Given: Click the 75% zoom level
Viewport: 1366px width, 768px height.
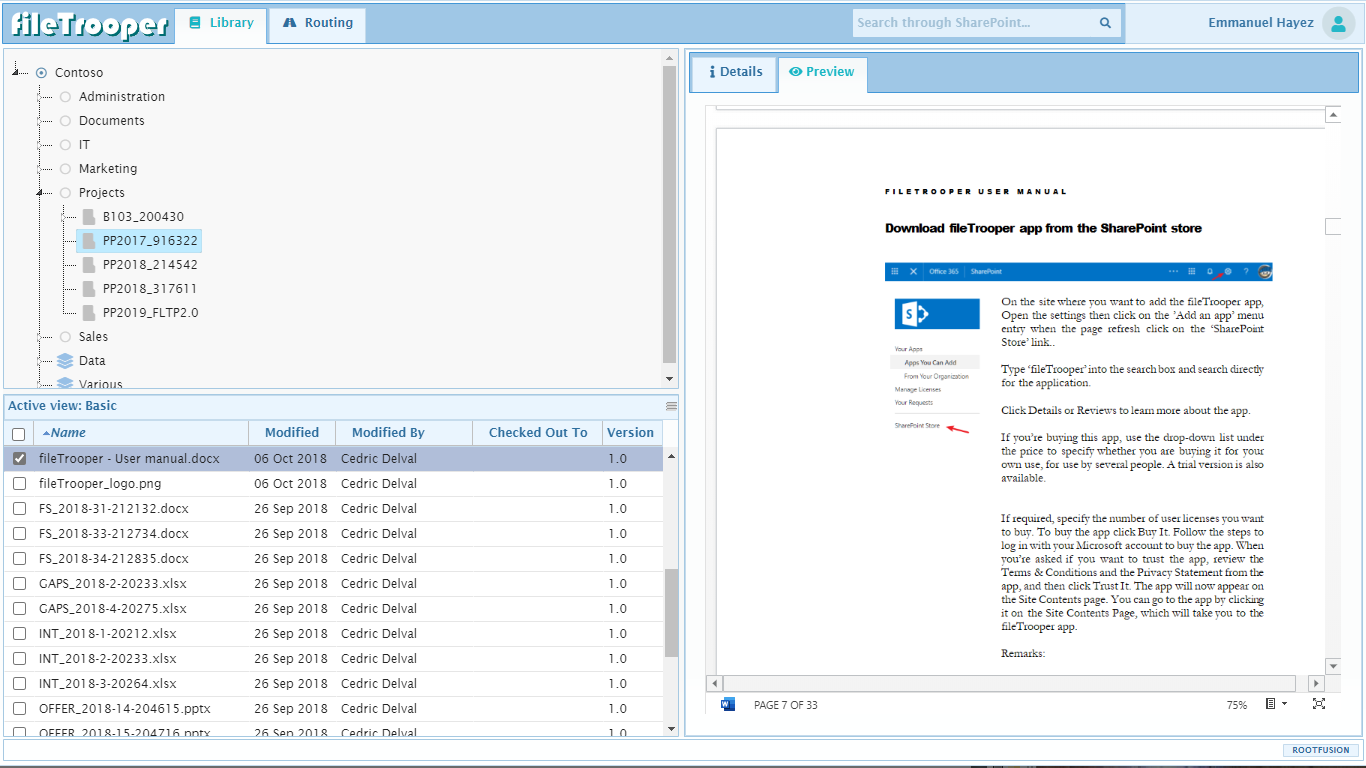Looking at the screenshot, I should 1237,705.
